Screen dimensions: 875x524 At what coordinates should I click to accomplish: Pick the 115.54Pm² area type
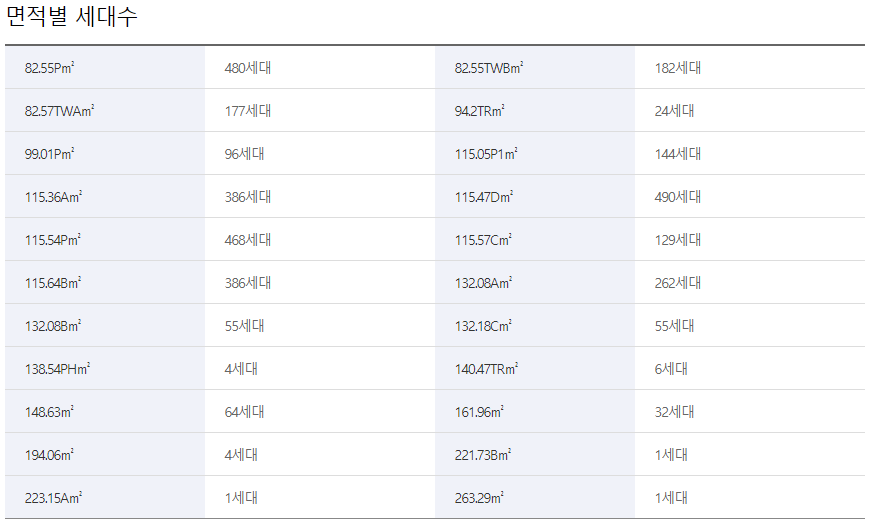pyautogui.click(x=53, y=240)
